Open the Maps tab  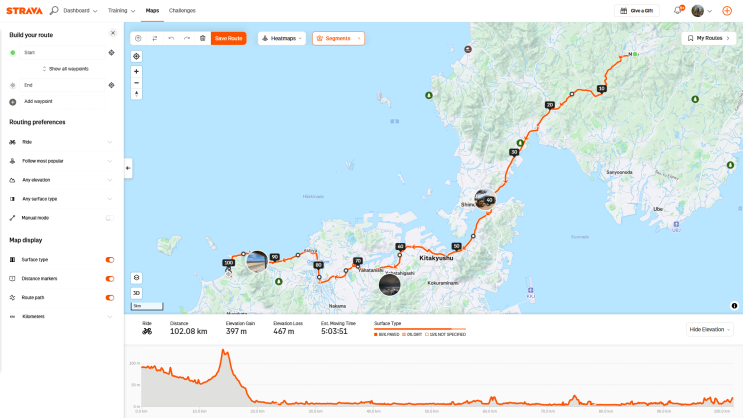pos(152,10)
